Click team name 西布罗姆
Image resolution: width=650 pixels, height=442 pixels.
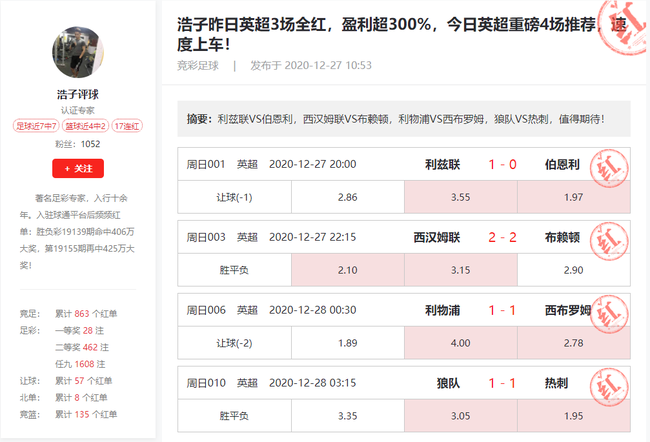(568, 311)
